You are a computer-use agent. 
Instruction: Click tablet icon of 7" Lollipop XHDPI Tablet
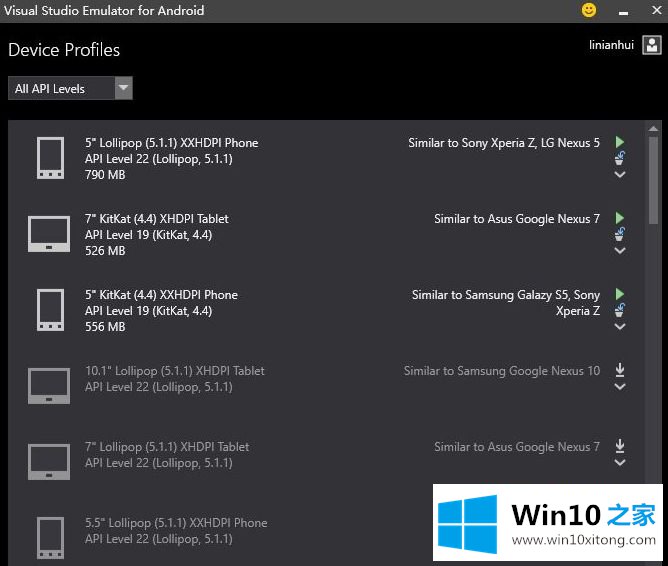pos(49,462)
